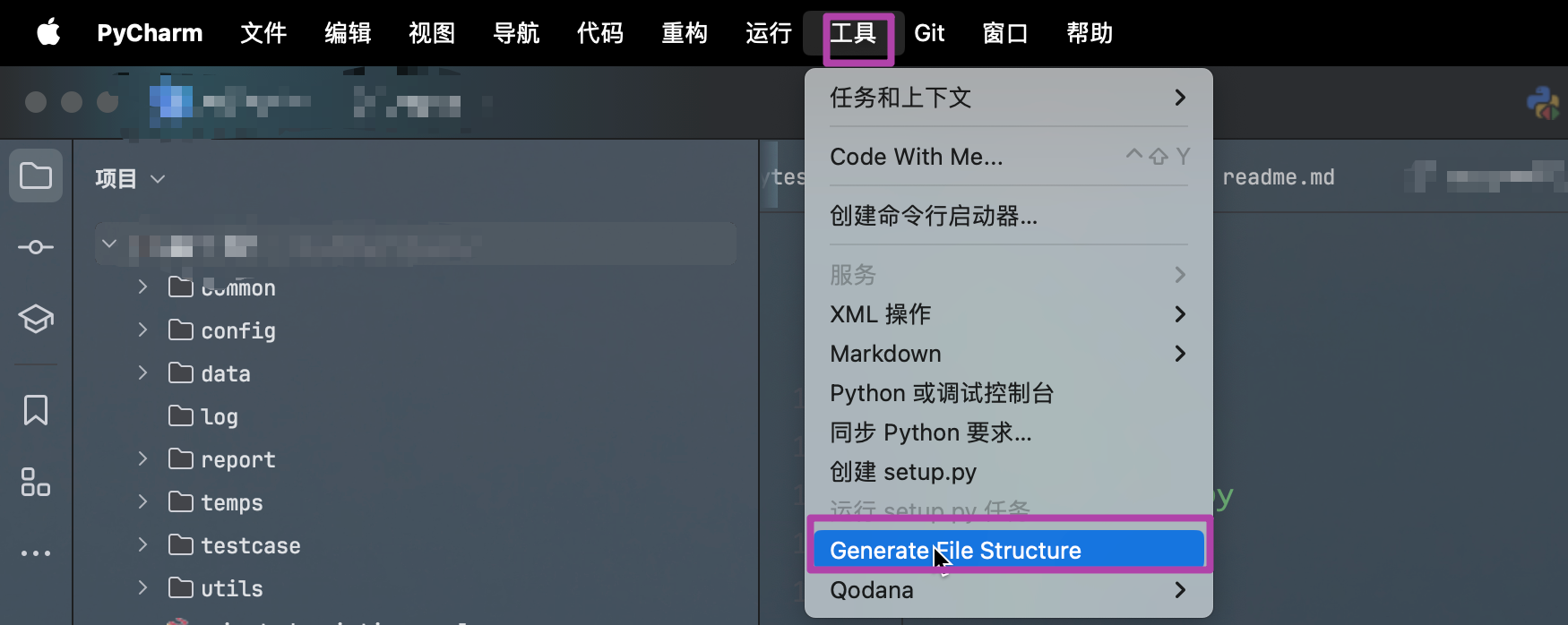Select 创建命令行启动器... menu item
Screen dimensions: 1568x625
1009,216
